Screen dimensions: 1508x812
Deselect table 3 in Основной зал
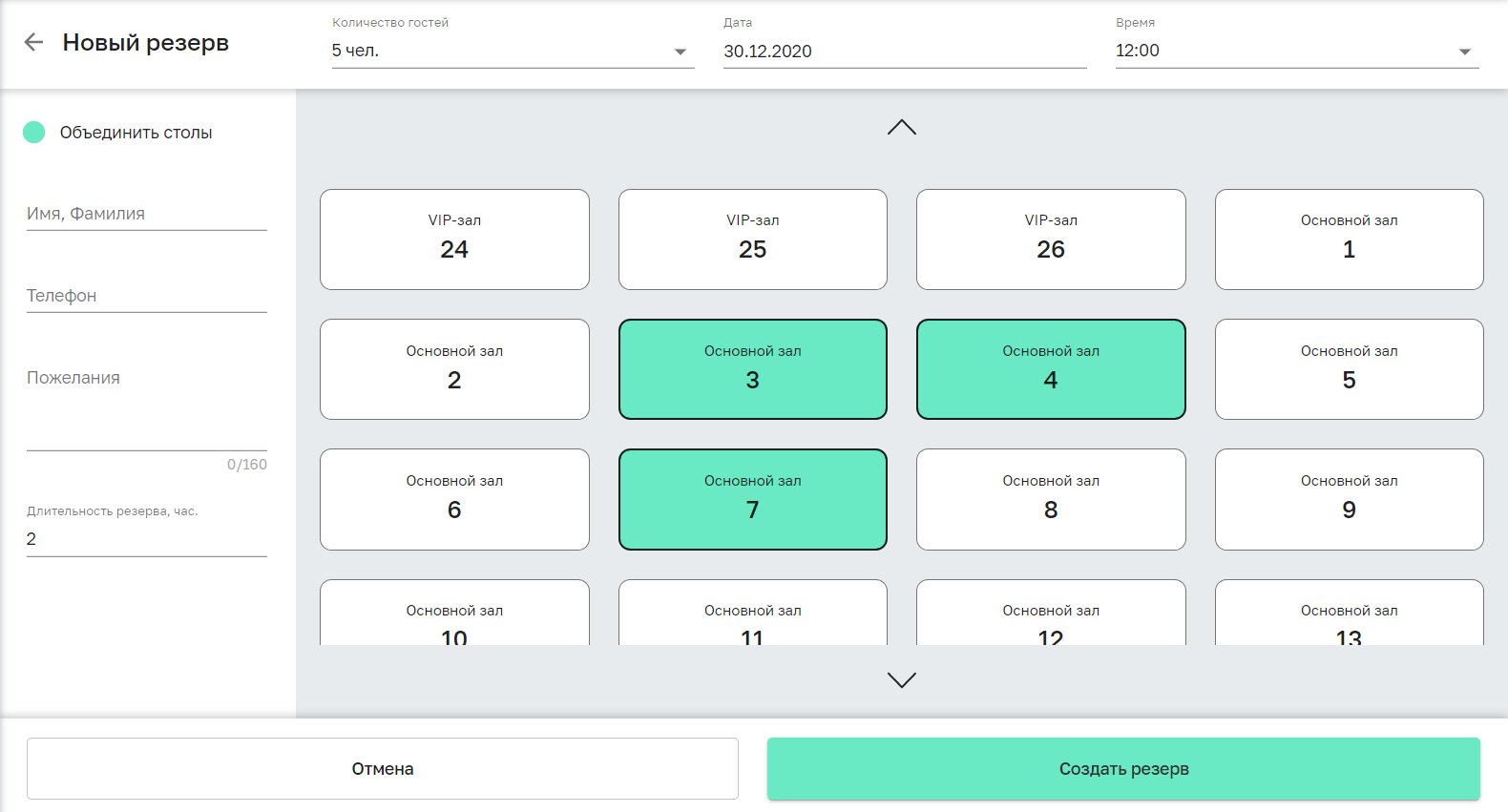(752, 368)
